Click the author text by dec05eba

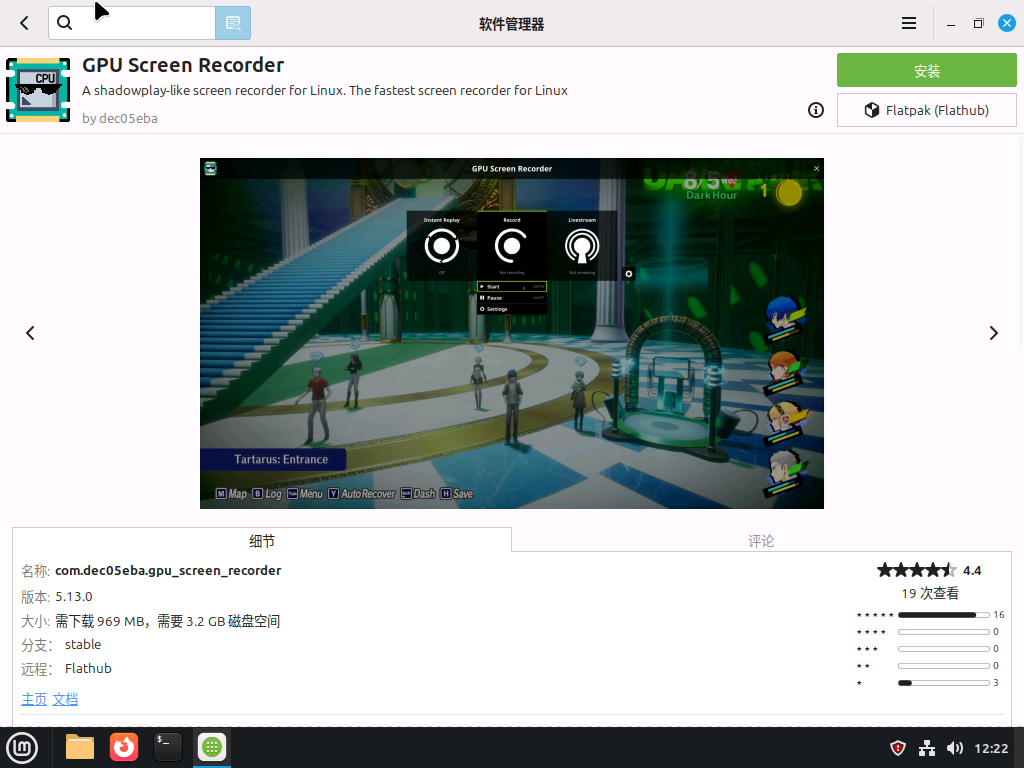[120, 118]
